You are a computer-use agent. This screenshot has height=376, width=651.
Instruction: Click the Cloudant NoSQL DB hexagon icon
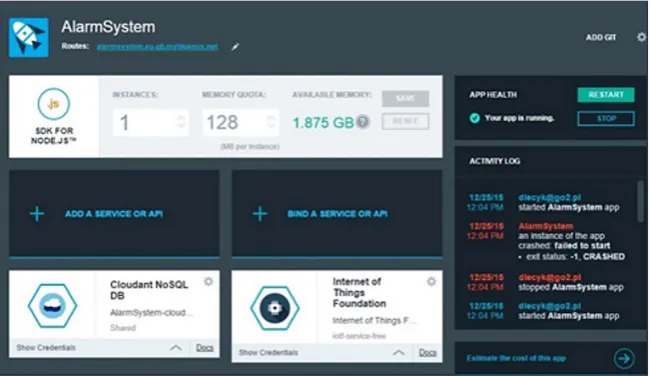point(52,305)
